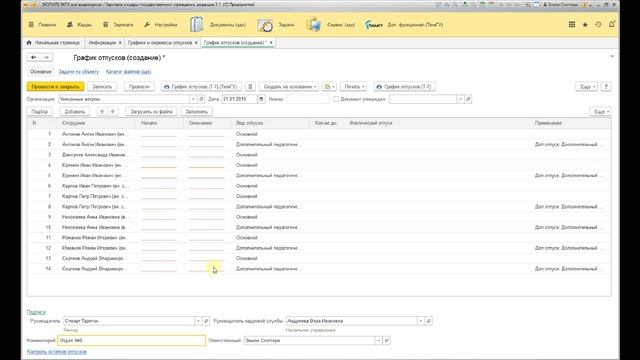Select the Основное form page
The width and height of the screenshot is (640, 360).
pos(41,71)
